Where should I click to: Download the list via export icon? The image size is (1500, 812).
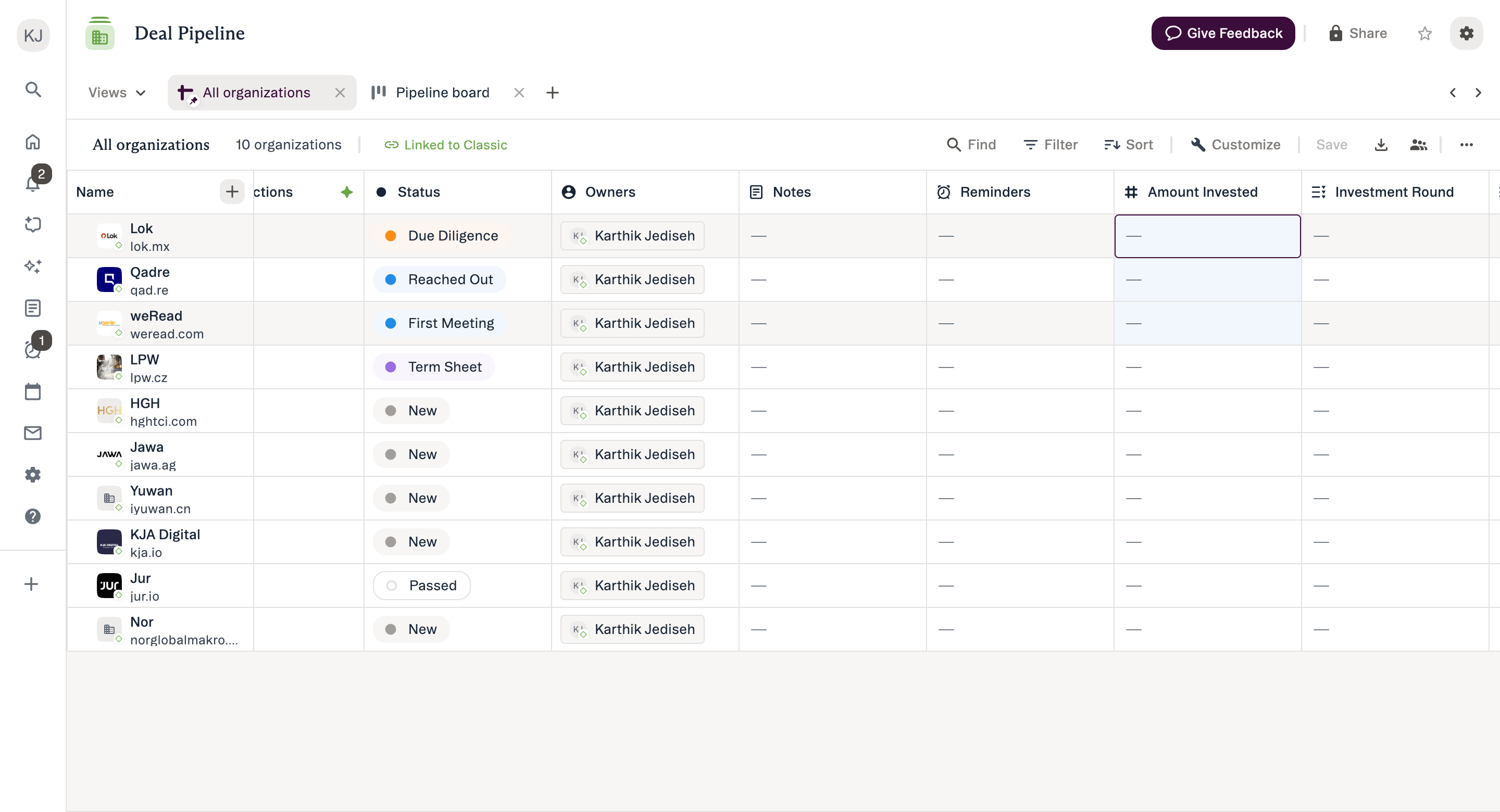click(1381, 145)
